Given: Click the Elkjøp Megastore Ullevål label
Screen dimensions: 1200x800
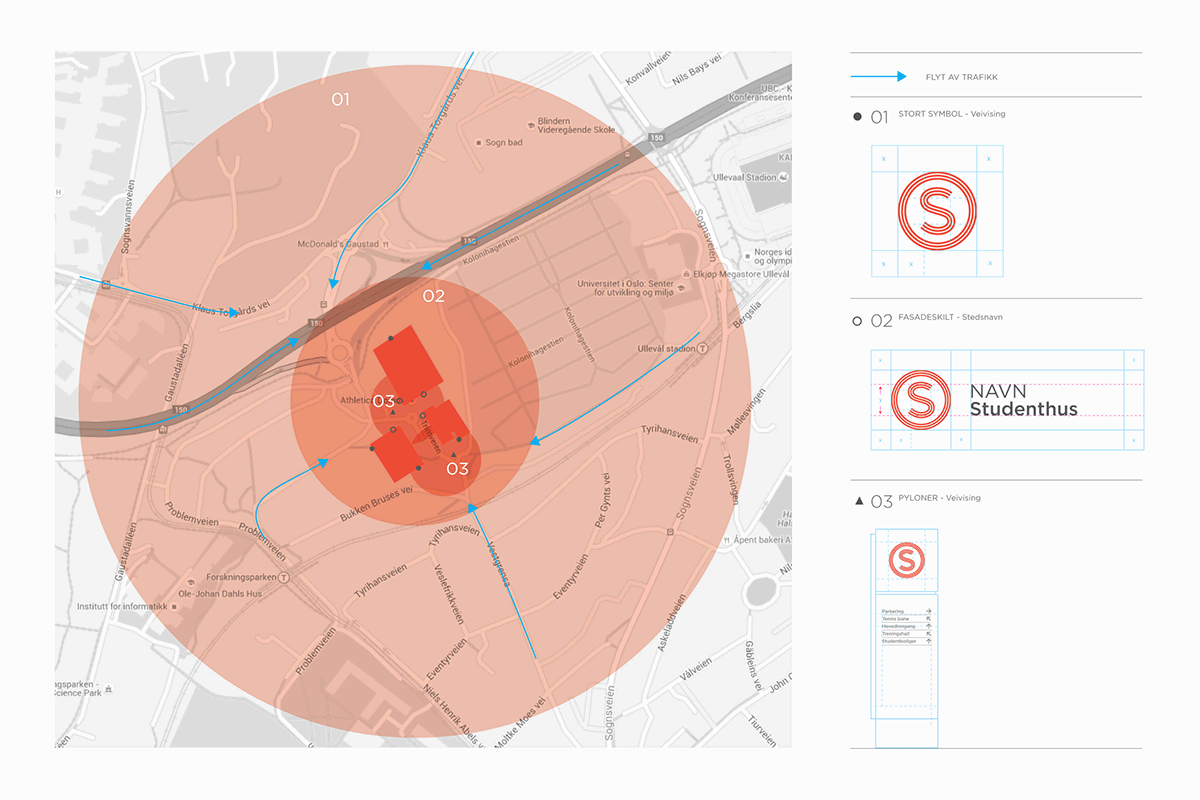Looking at the screenshot, I should (741, 273).
